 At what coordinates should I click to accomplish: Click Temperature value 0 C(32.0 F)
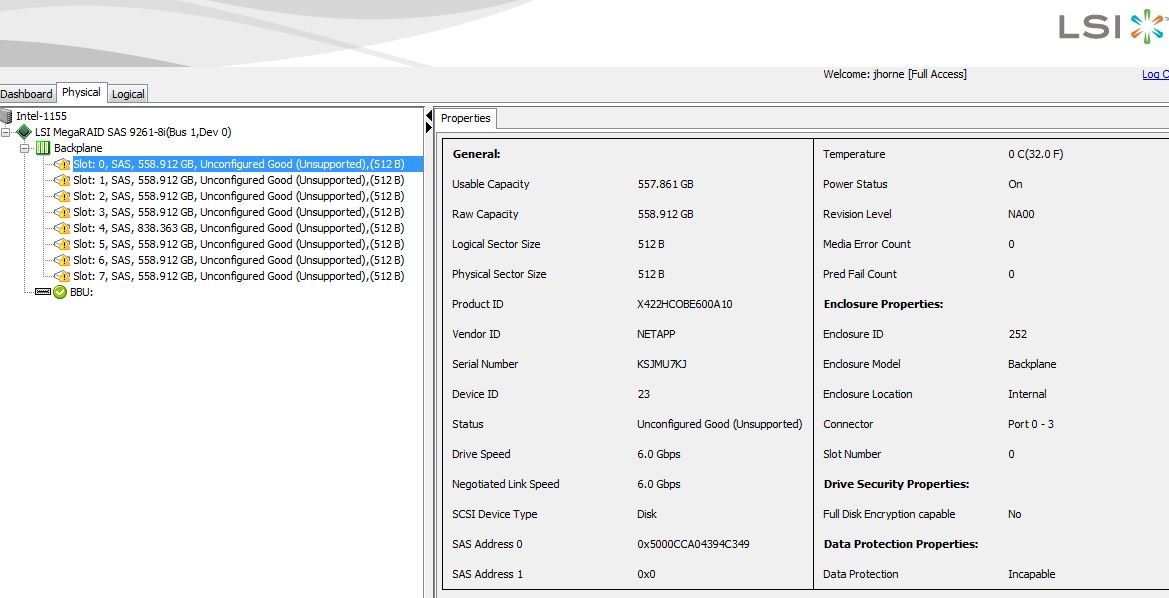pyautogui.click(x=1036, y=154)
